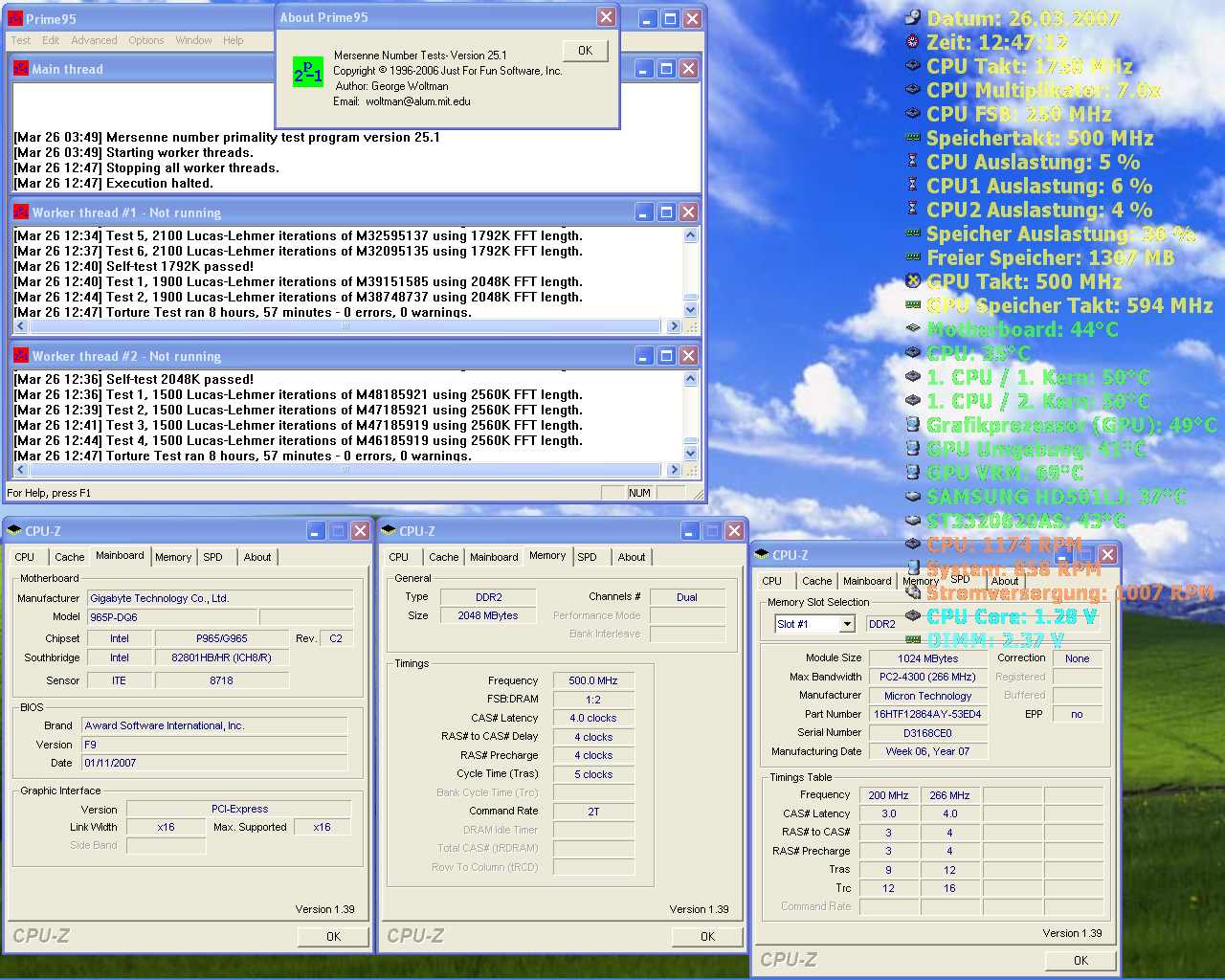
Task: Click the Manufacturer field Gigabyte Technology Co., Ltd.
Action: tap(220, 598)
